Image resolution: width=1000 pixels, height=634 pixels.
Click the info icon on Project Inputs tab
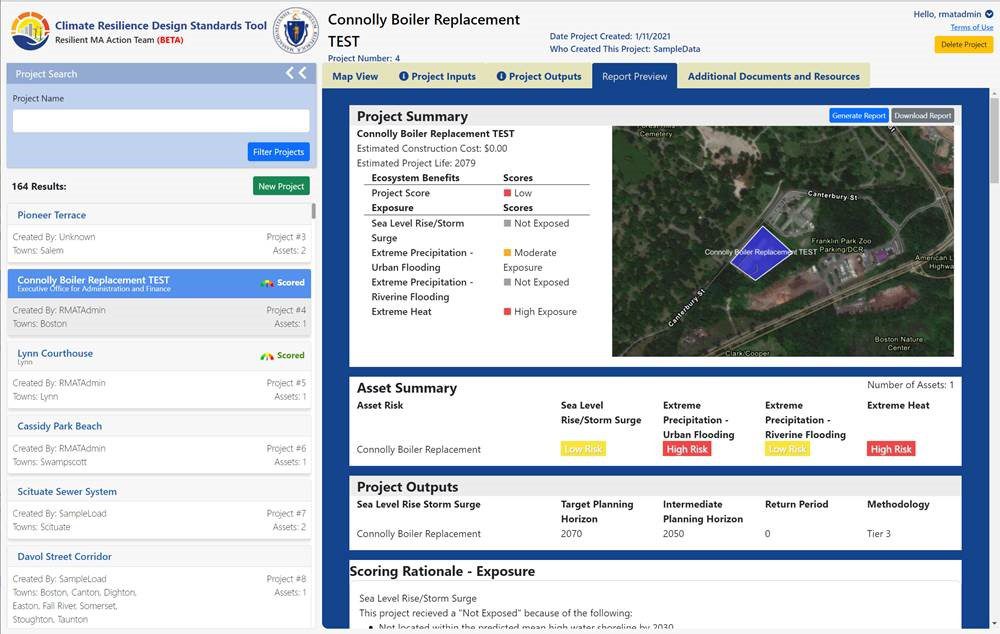point(404,76)
